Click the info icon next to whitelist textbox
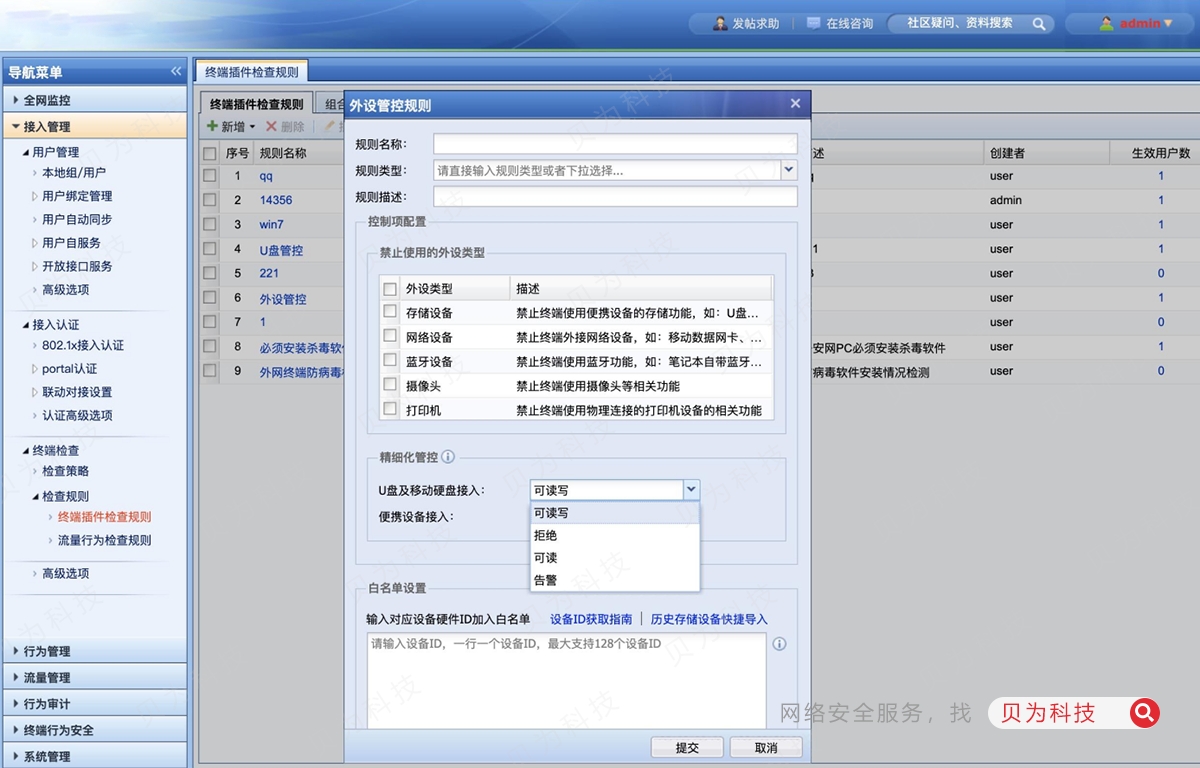This screenshot has width=1200, height=768. [x=780, y=644]
